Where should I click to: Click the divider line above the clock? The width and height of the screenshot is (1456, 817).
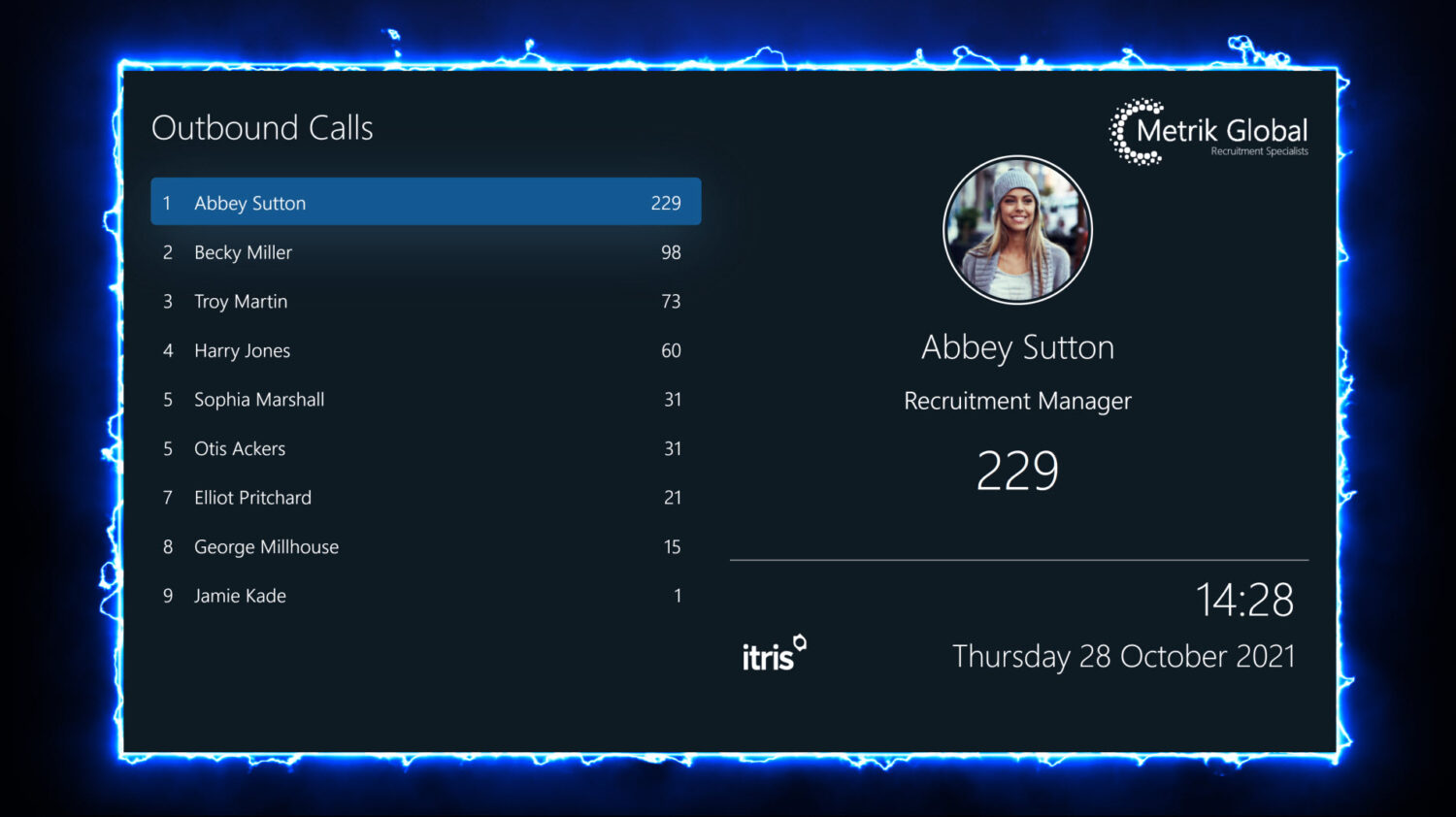[x=1019, y=559]
